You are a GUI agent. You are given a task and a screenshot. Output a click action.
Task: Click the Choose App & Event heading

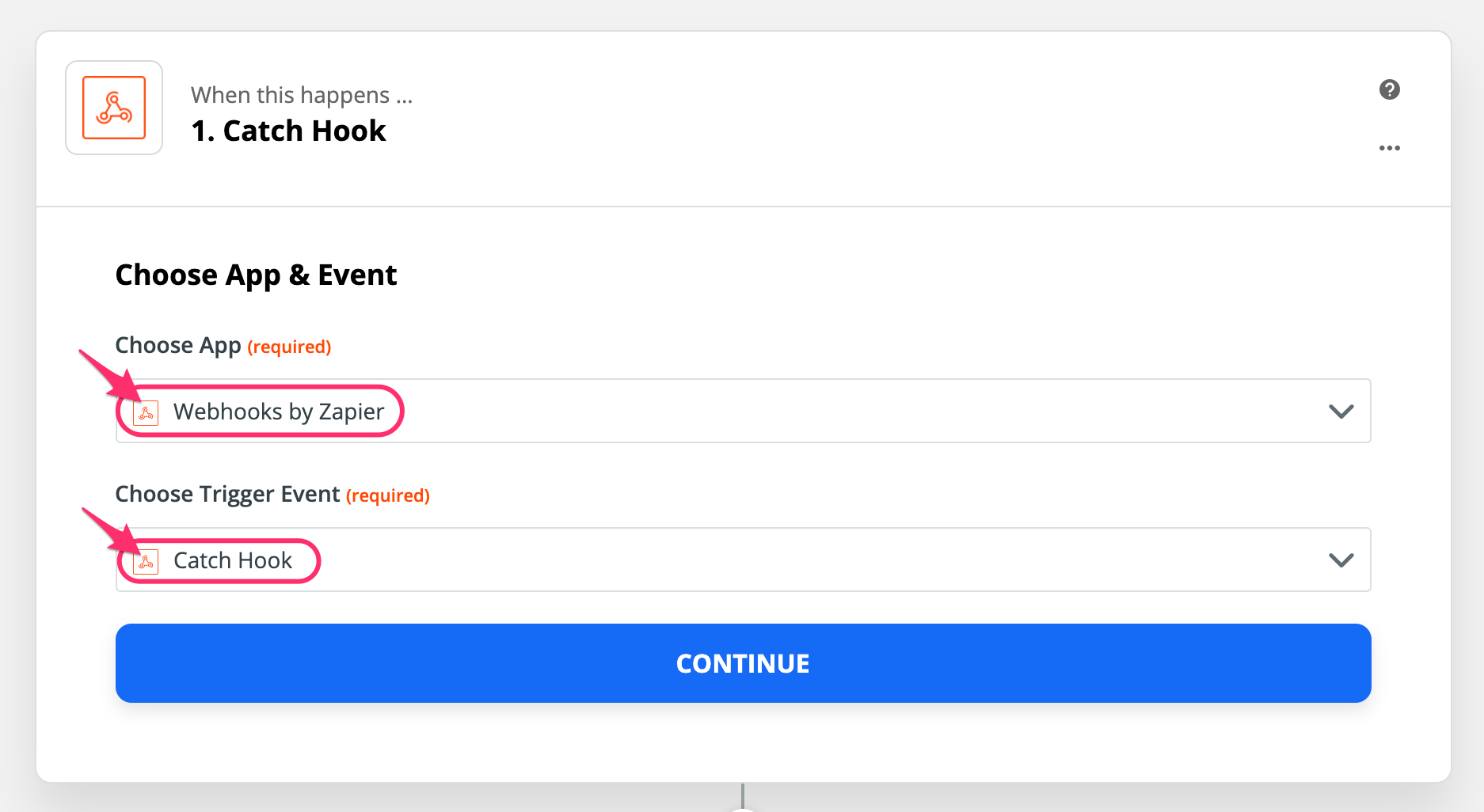pos(256,275)
